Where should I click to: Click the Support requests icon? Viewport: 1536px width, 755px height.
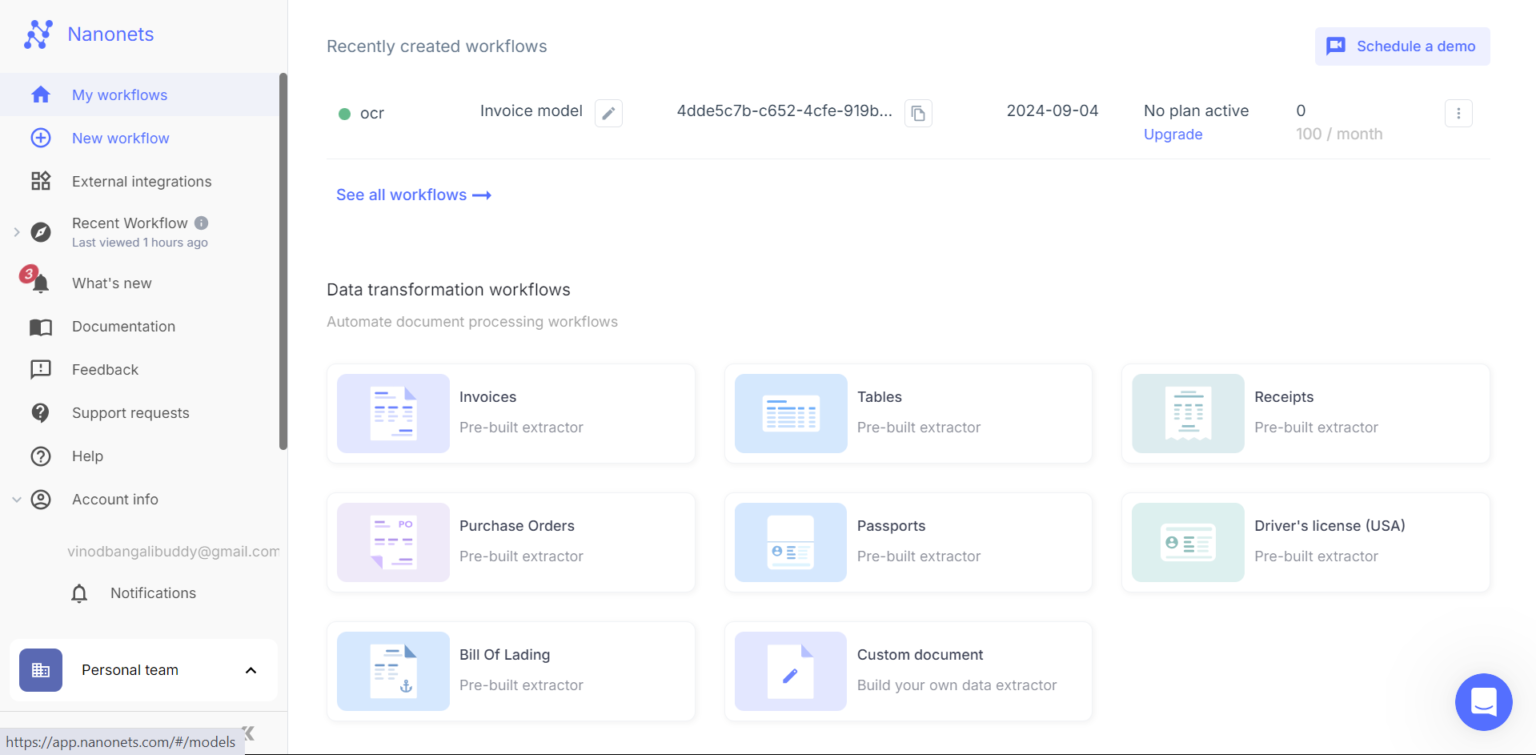pyautogui.click(x=40, y=413)
